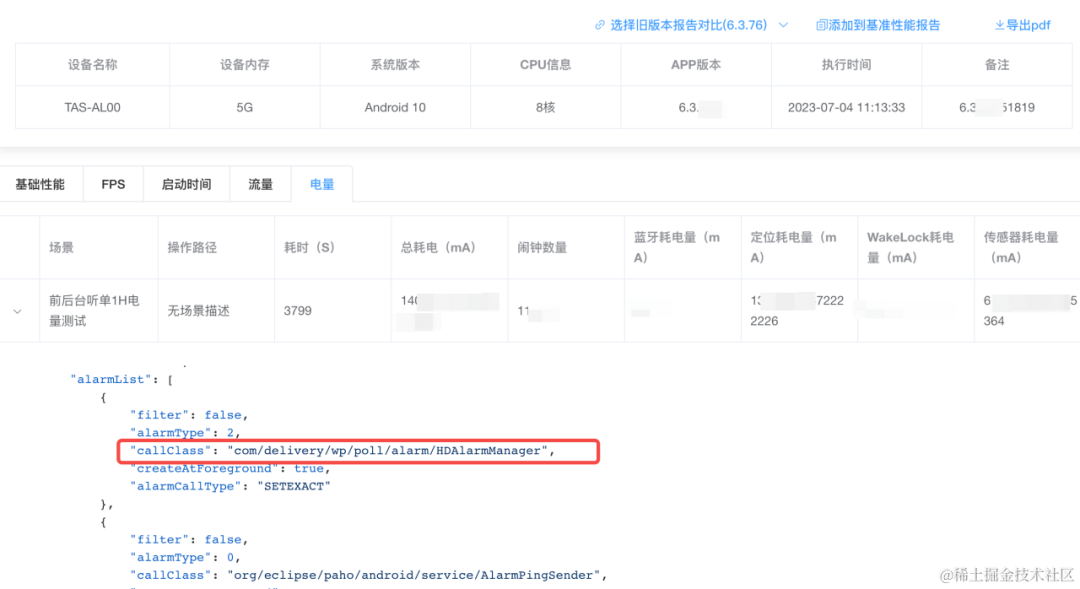The width and height of the screenshot is (1080, 589).
Task: Click the CPU信息 column header
Action: click(x=546, y=65)
